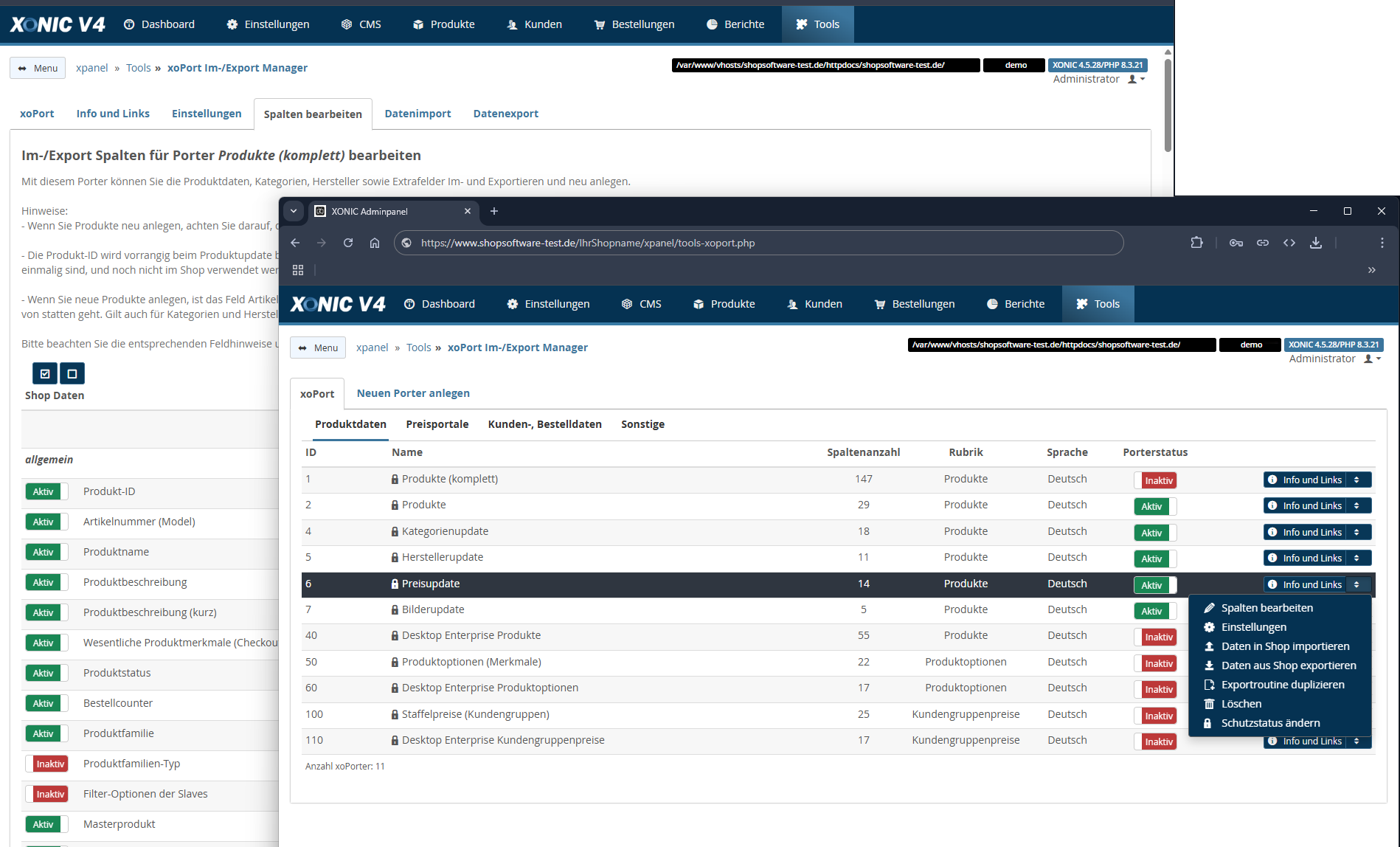Open Berichte in the back window navigation
This screenshot has width=1400, height=847.
pos(735,24)
